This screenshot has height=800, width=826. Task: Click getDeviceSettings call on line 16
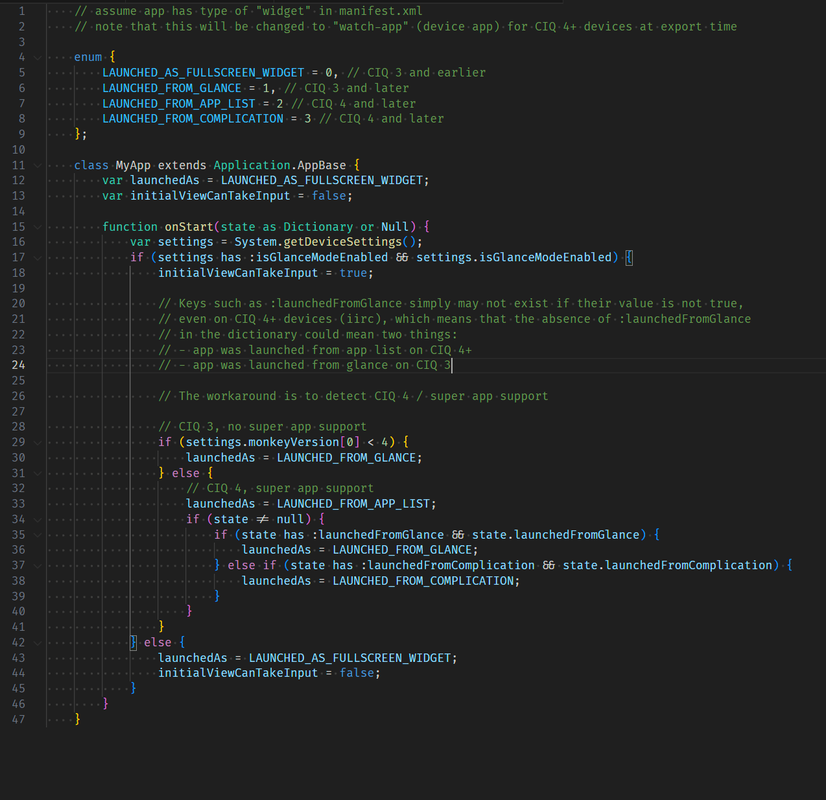[342, 242]
